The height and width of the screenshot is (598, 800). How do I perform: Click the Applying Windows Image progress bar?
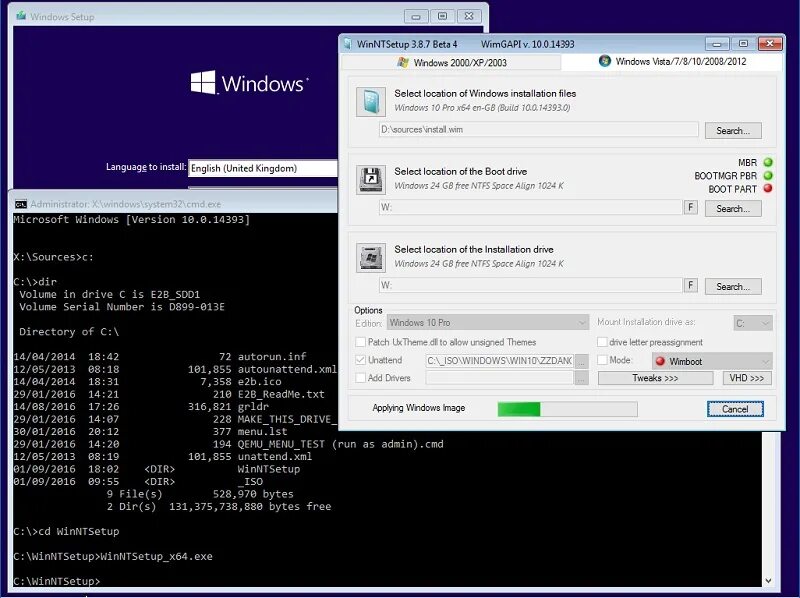(x=567, y=409)
